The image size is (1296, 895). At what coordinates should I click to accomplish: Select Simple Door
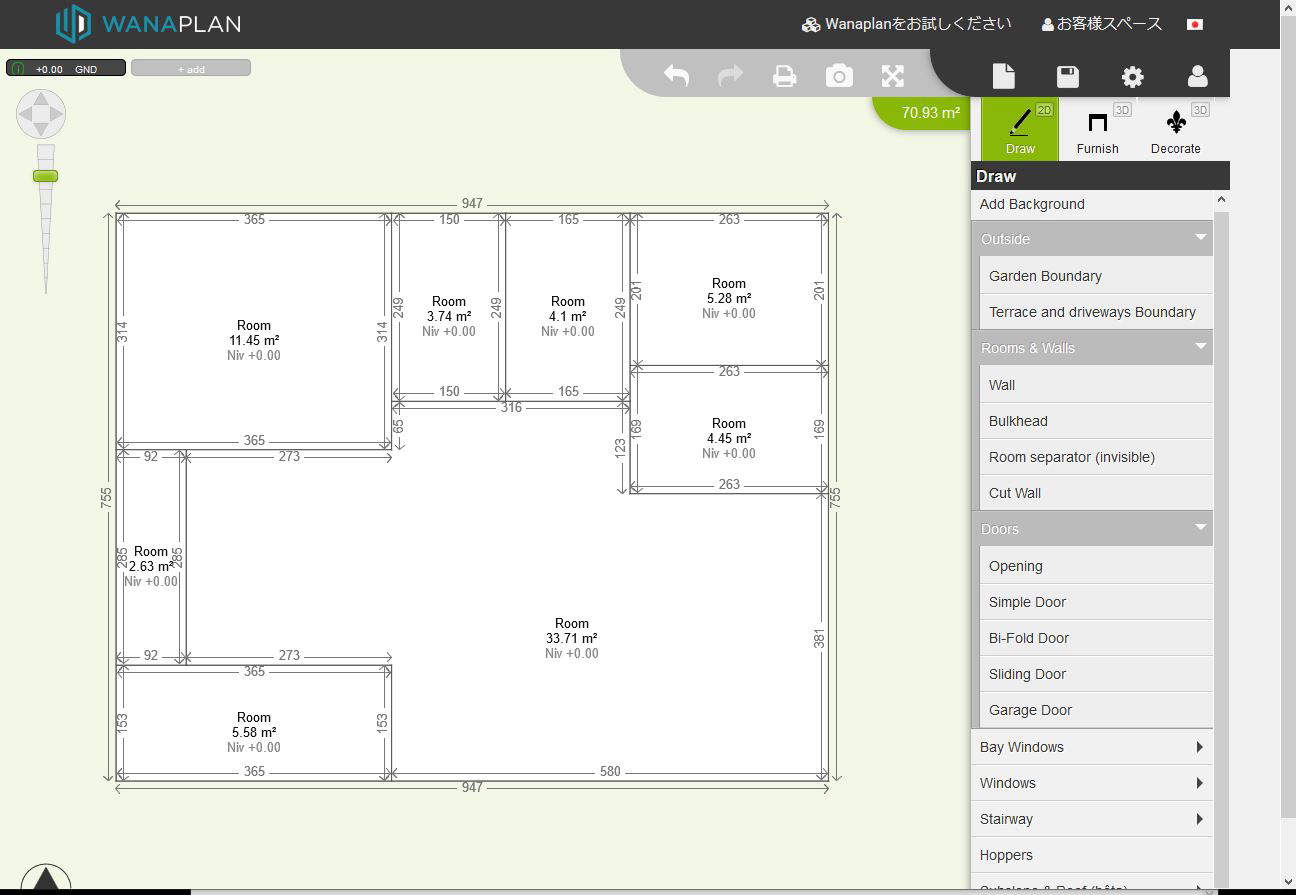click(1096, 602)
